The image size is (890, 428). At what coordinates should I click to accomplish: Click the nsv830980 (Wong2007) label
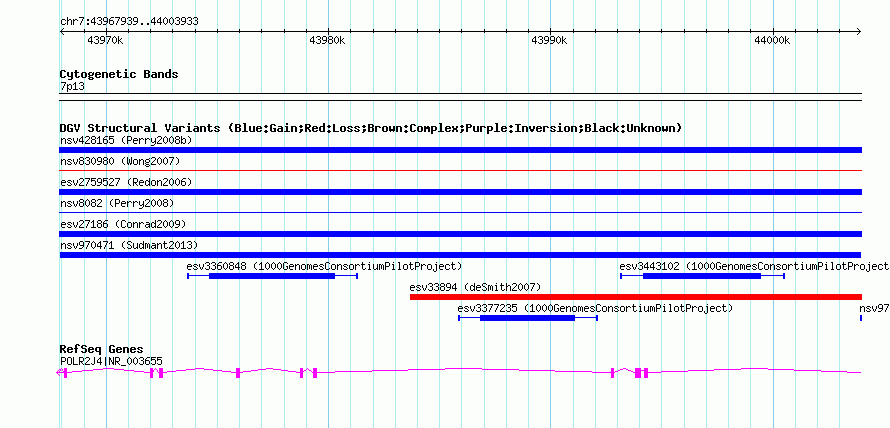click(x=120, y=161)
